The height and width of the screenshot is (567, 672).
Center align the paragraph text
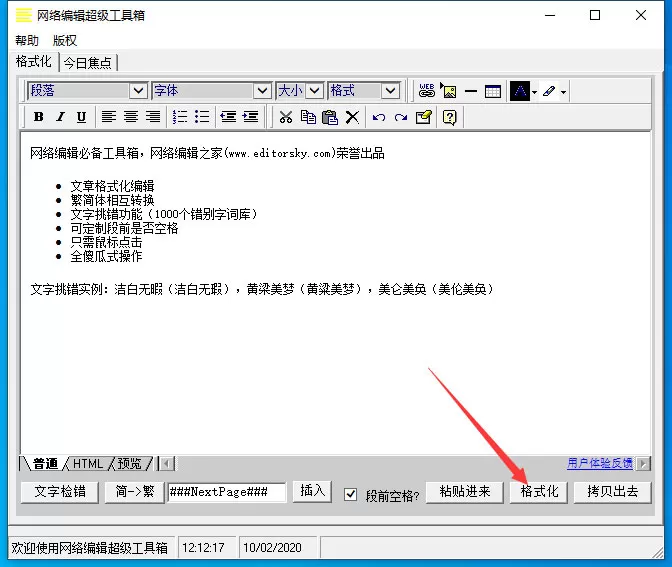click(x=131, y=117)
